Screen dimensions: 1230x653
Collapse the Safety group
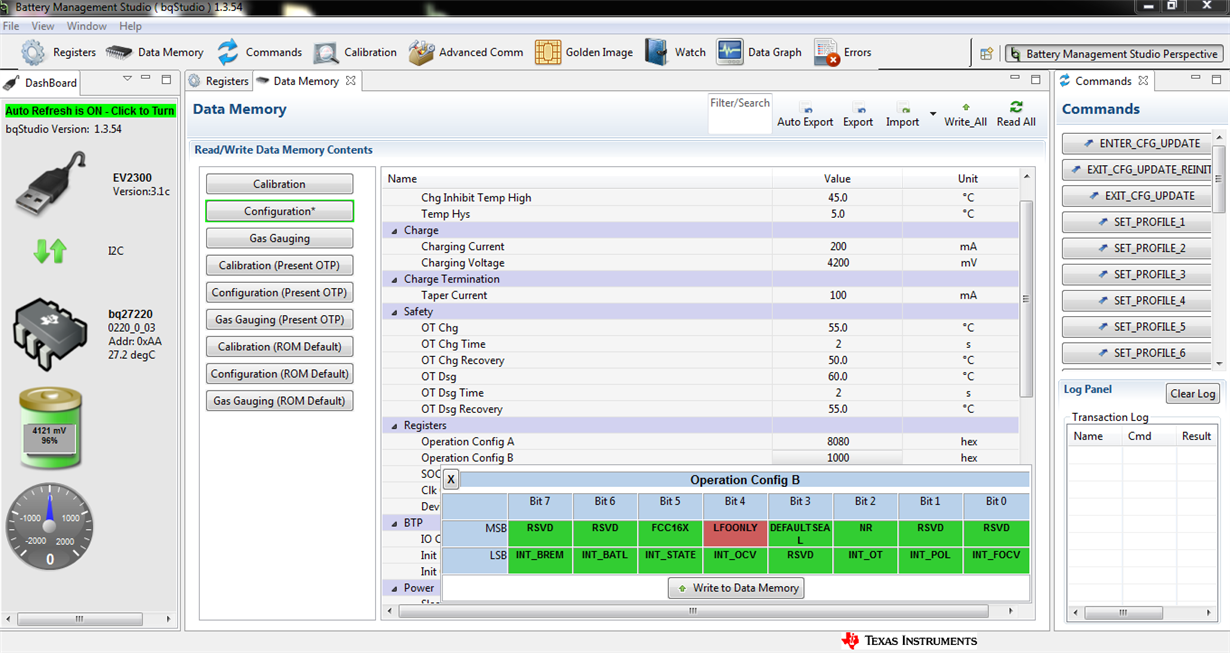coord(393,312)
